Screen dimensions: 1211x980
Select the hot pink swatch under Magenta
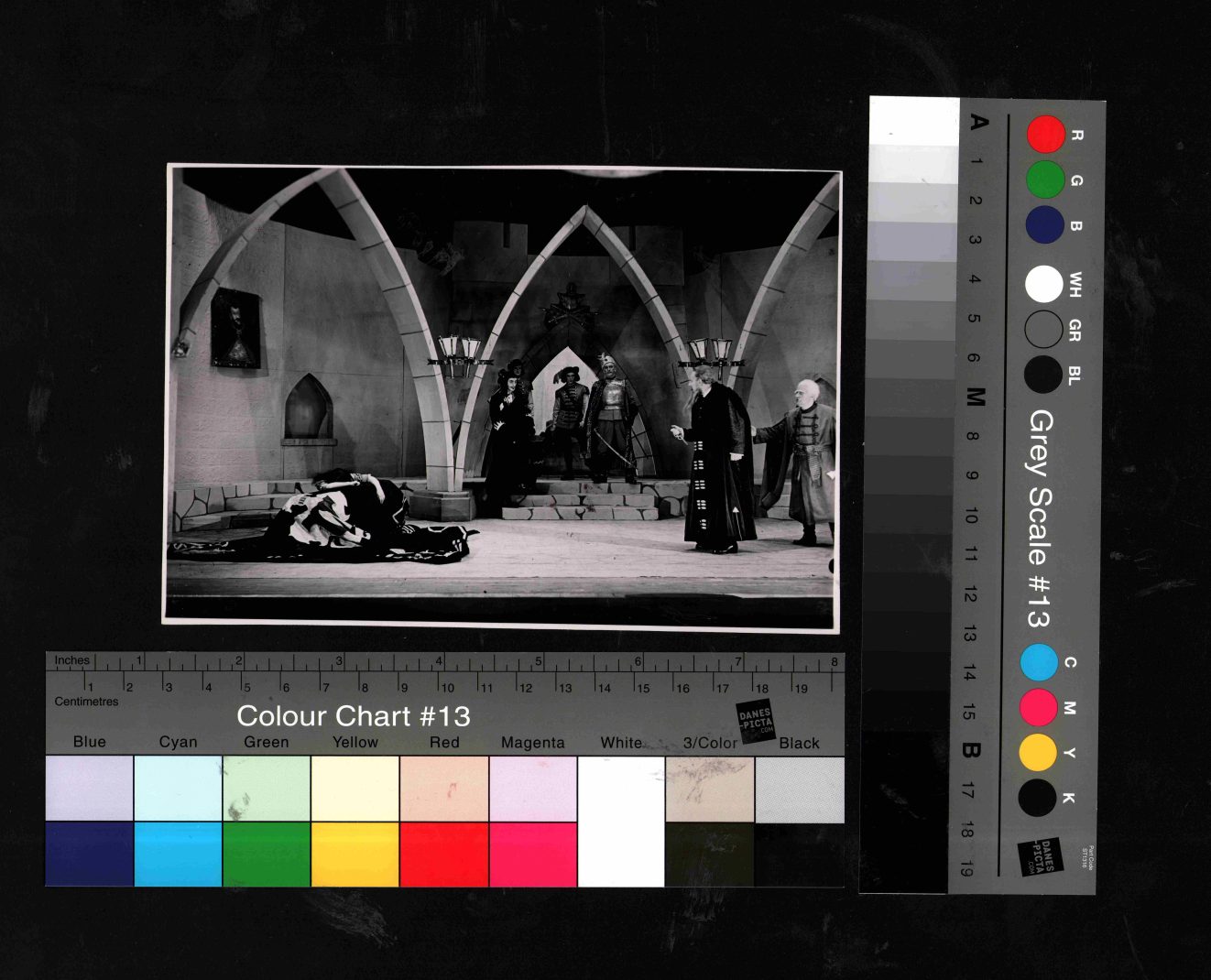tap(533, 855)
